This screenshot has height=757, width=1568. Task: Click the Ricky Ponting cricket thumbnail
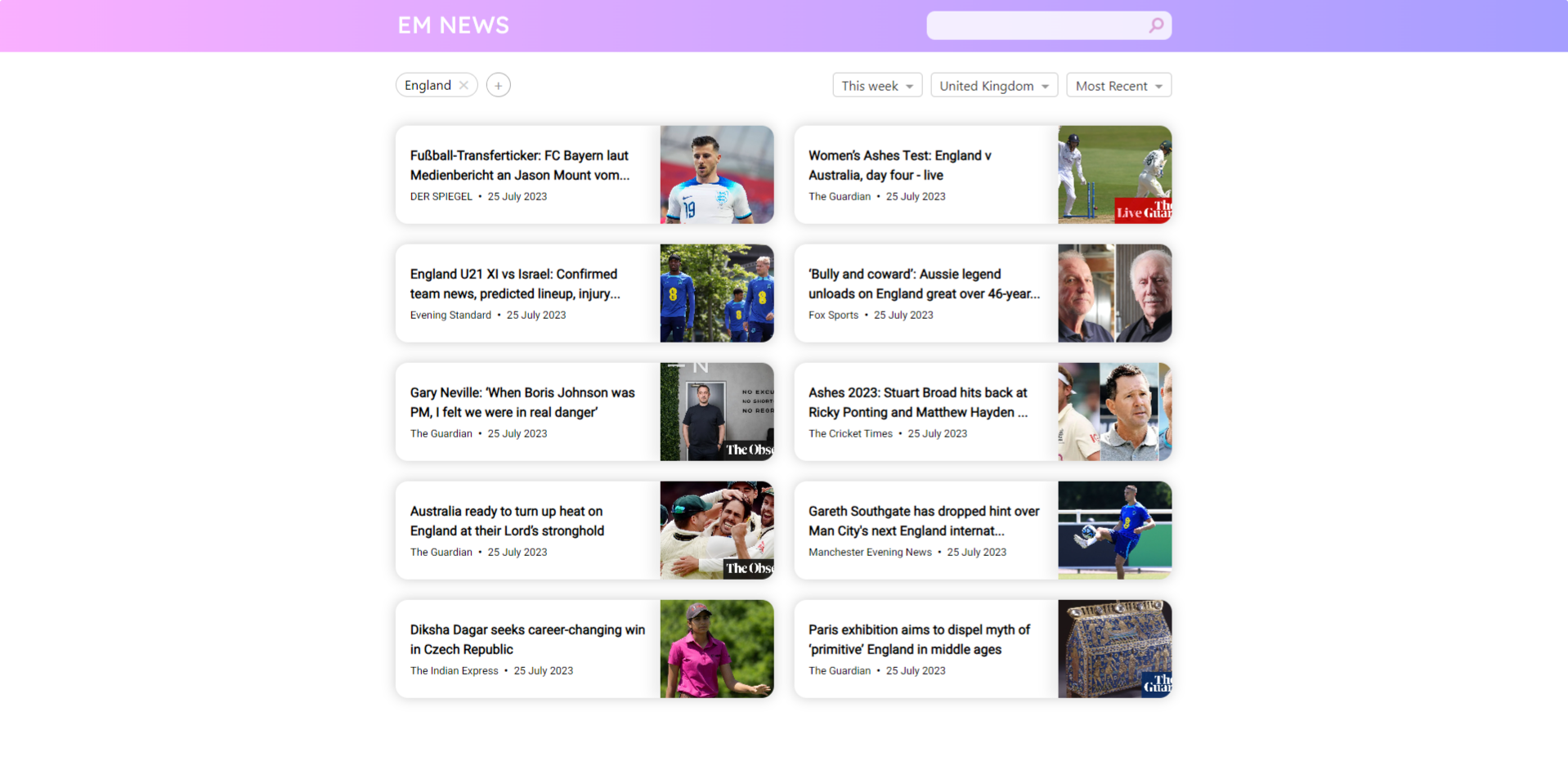click(x=1115, y=412)
